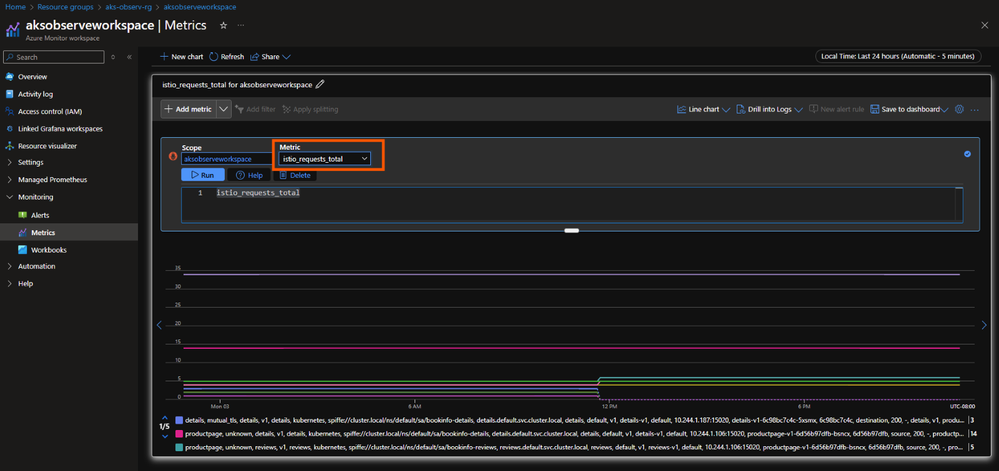Go to previous legend page arrow
Viewport: 999px width, 471px height.
[164, 416]
